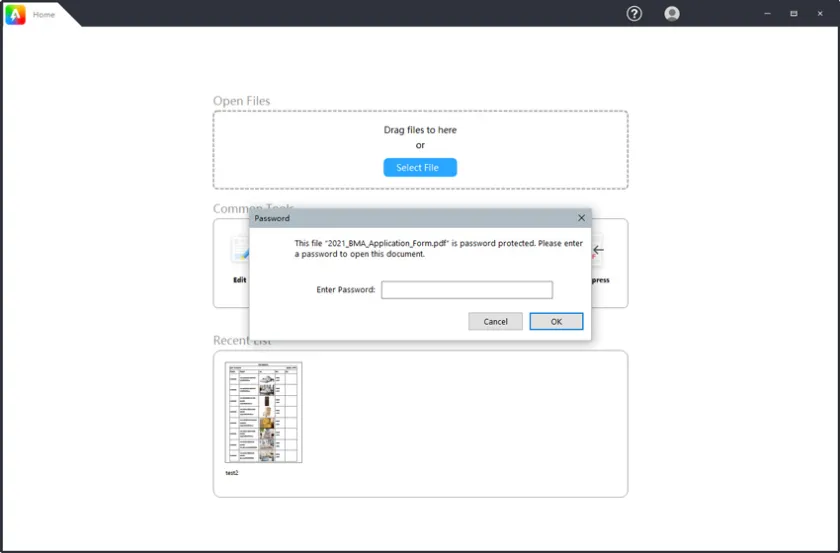Focus the Enter Password input field

466,290
